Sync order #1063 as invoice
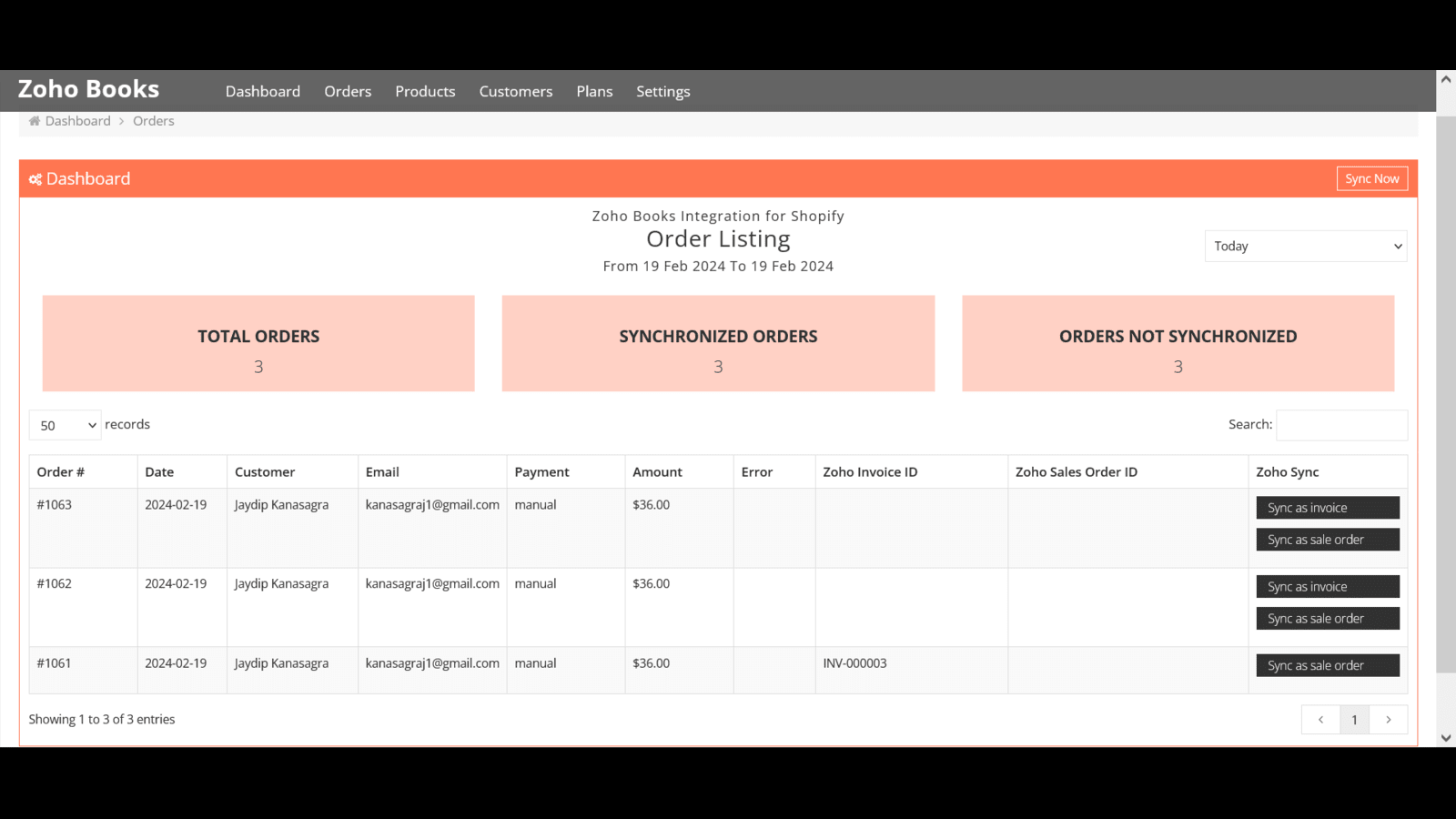This screenshot has height=819, width=1456. pyautogui.click(x=1328, y=508)
